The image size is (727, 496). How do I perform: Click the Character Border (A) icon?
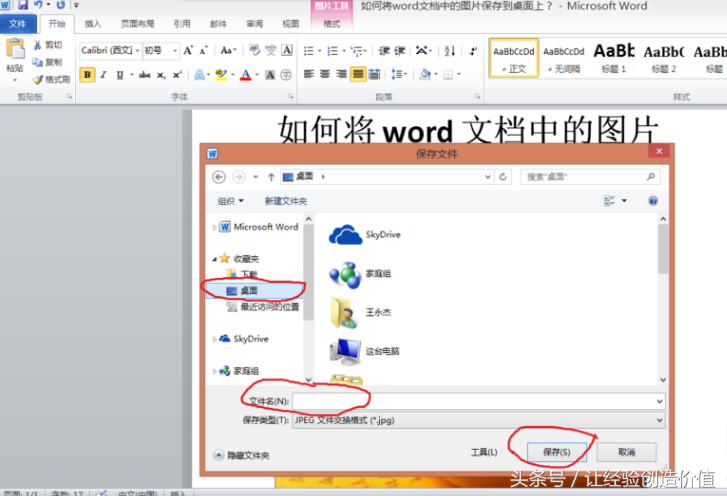(x=287, y=50)
